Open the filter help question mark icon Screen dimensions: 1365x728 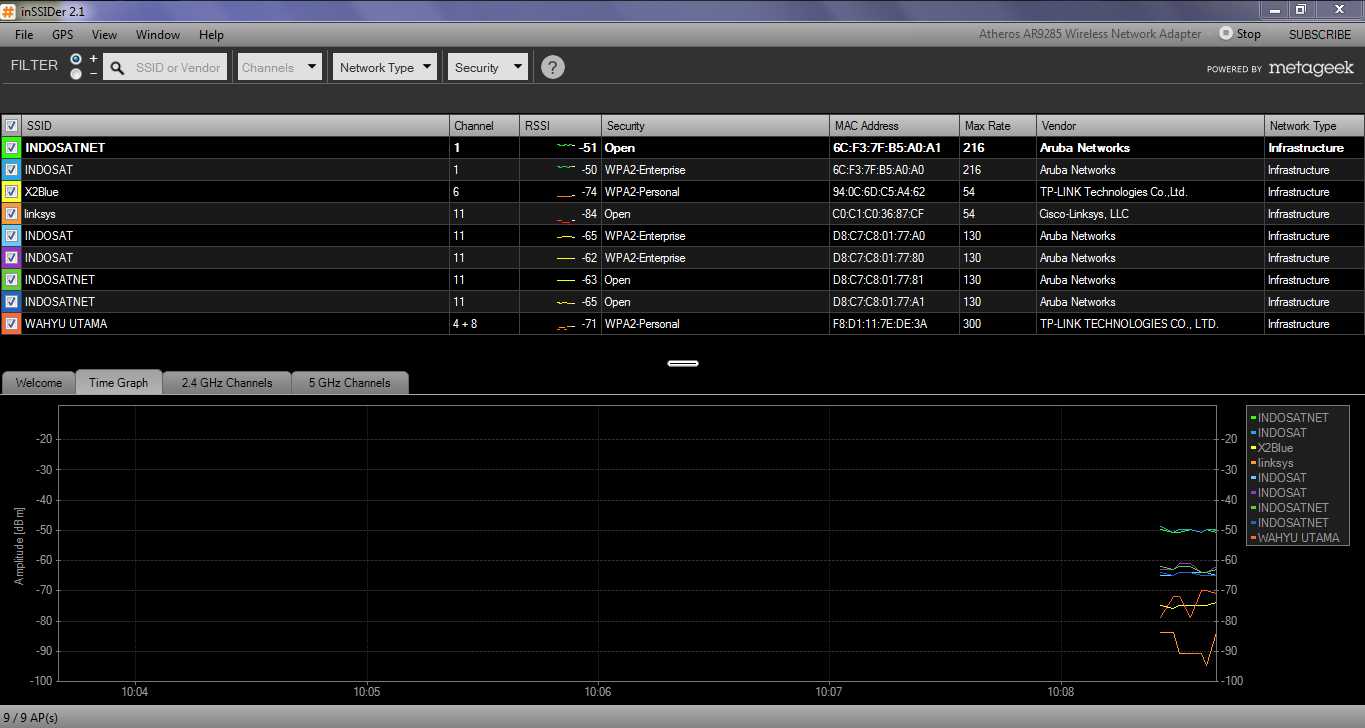pyautogui.click(x=552, y=67)
